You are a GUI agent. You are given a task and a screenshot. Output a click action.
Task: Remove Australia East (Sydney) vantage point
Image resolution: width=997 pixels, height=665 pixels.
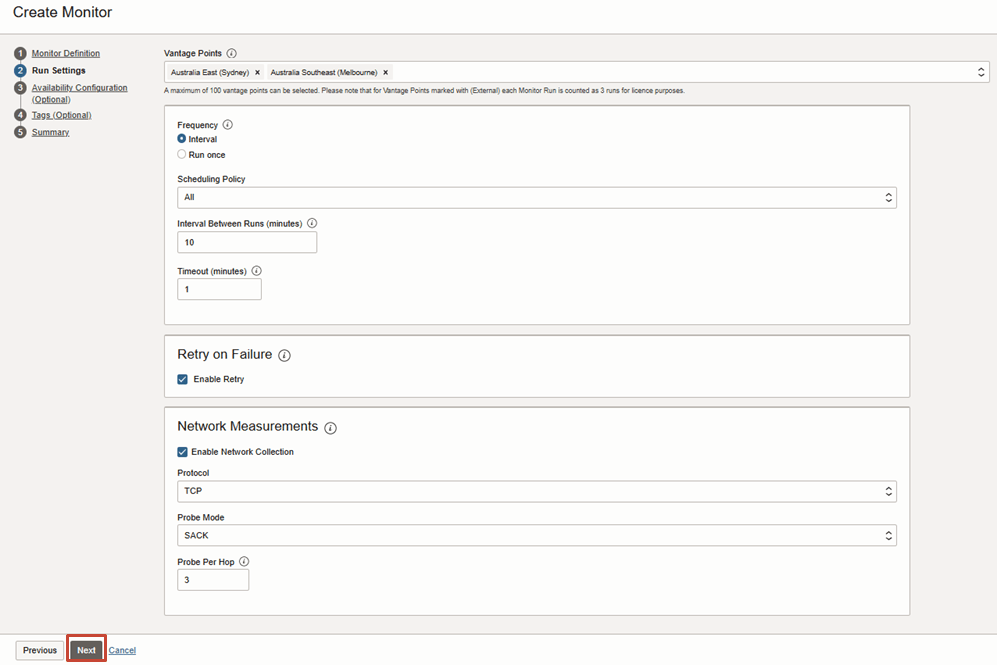tap(257, 73)
